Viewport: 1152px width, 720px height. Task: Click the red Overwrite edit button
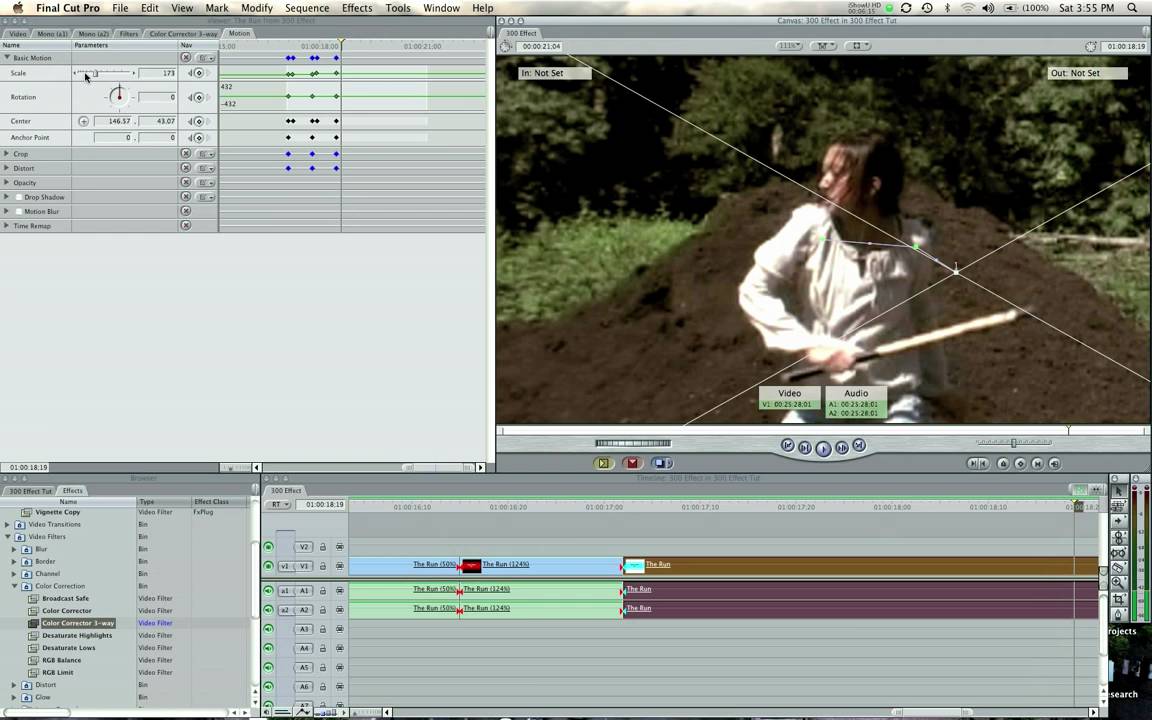coord(633,463)
